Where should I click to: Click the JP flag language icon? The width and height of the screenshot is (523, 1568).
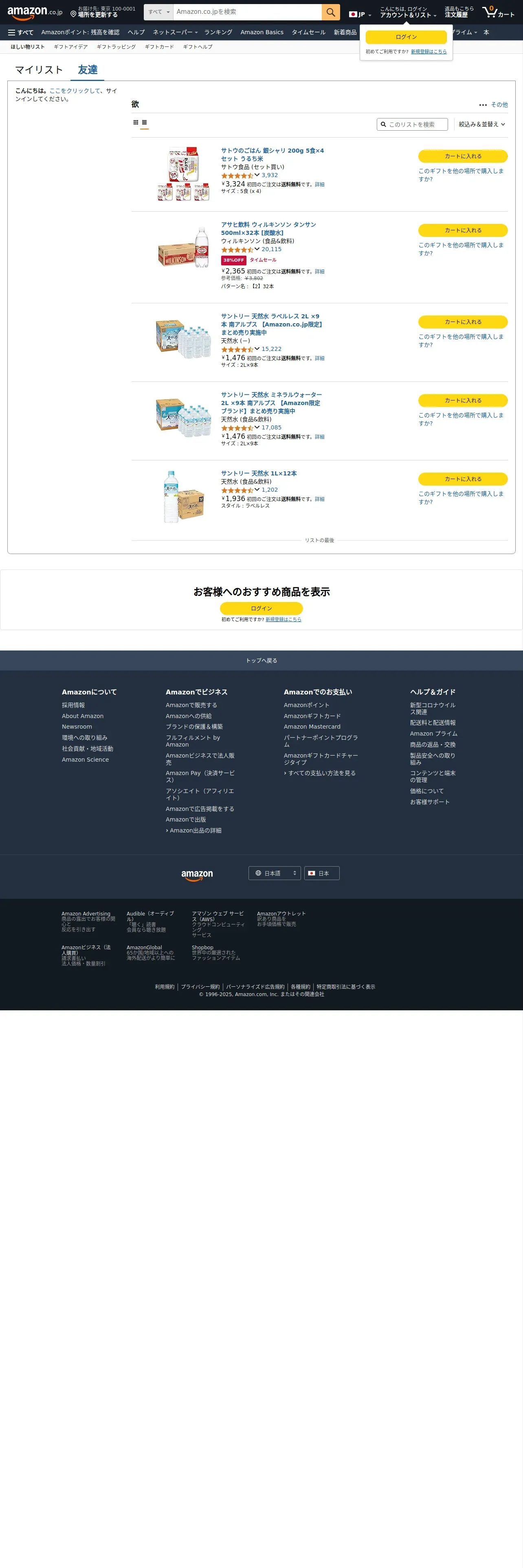360,14
